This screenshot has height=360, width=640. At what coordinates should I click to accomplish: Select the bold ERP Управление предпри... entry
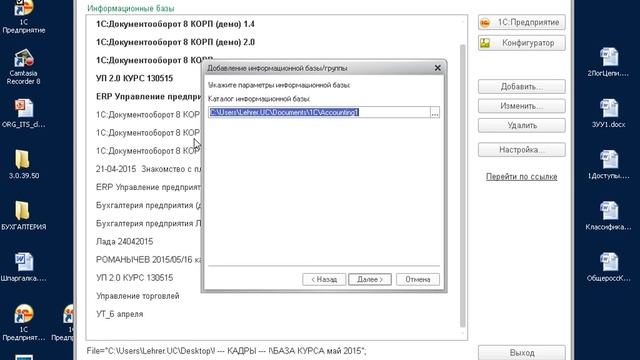(x=149, y=96)
